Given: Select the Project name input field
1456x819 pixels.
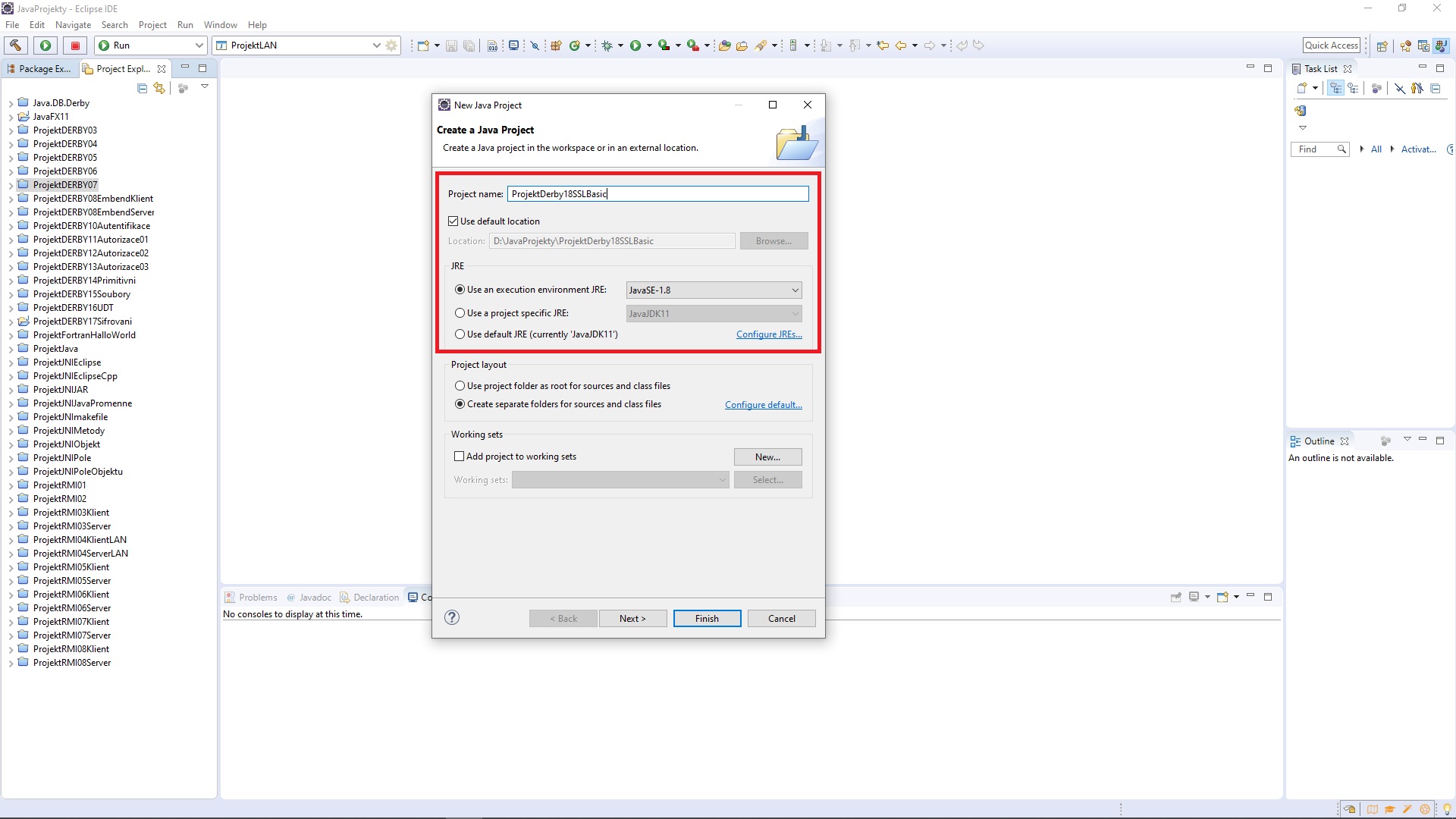Looking at the screenshot, I should point(658,193).
